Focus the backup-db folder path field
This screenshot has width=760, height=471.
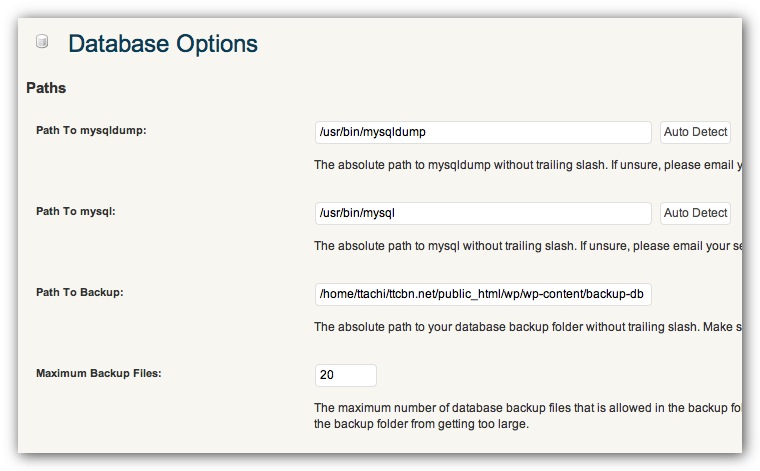483,294
